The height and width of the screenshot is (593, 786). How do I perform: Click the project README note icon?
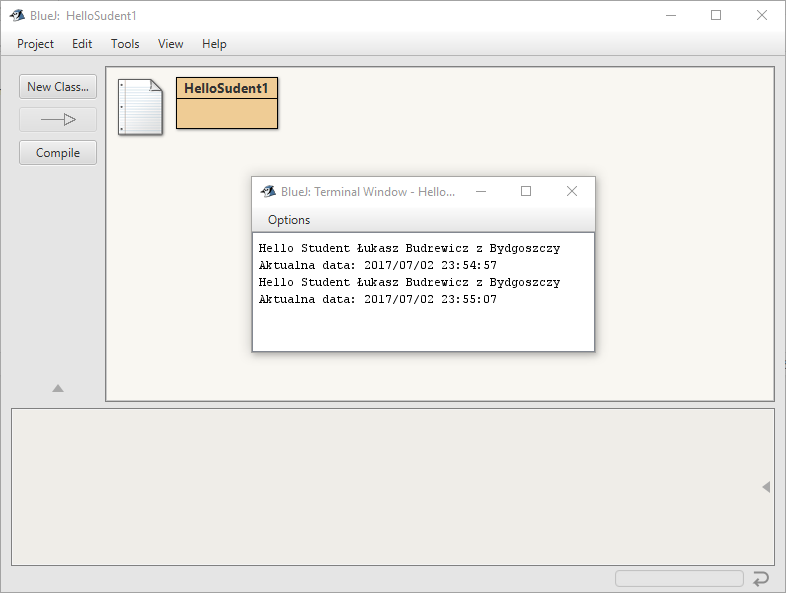point(140,106)
